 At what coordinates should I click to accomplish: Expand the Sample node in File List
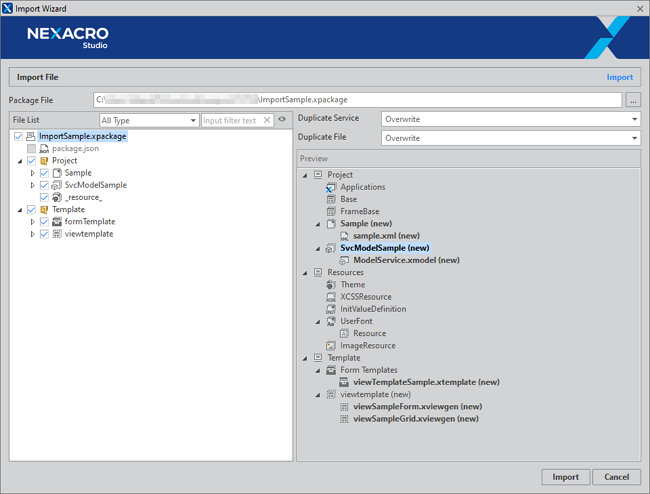pyautogui.click(x=32, y=173)
